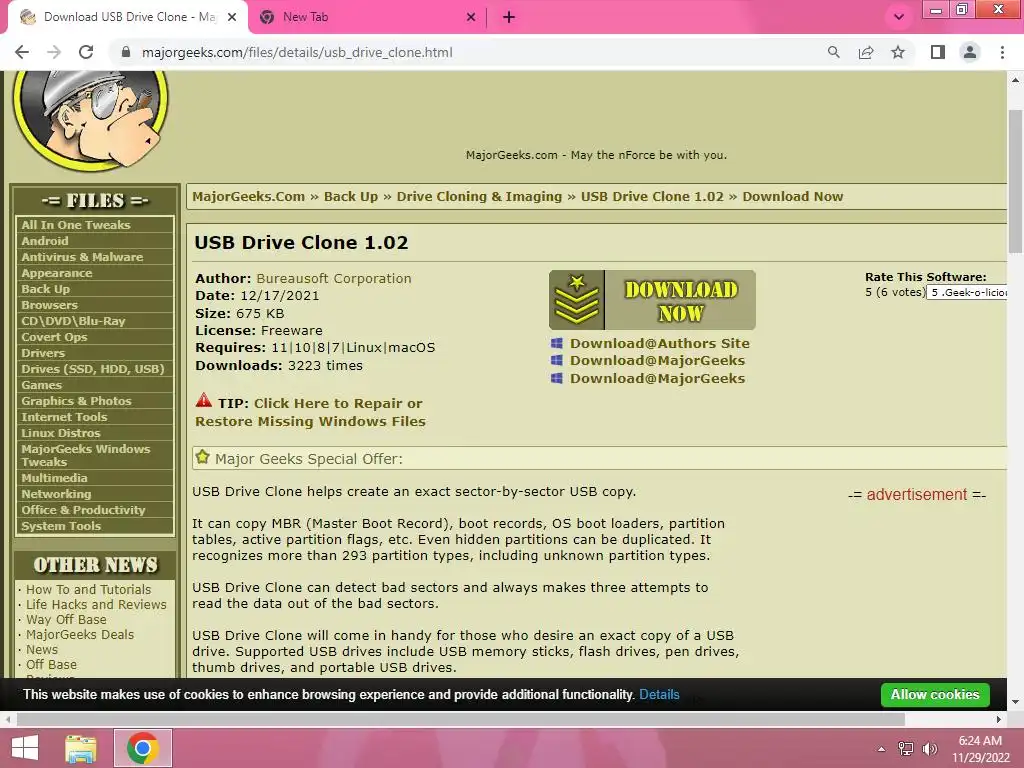The width and height of the screenshot is (1024, 768).
Task: Open Way Off Base link
Action: pyautogui.click(x=66, y=620)
